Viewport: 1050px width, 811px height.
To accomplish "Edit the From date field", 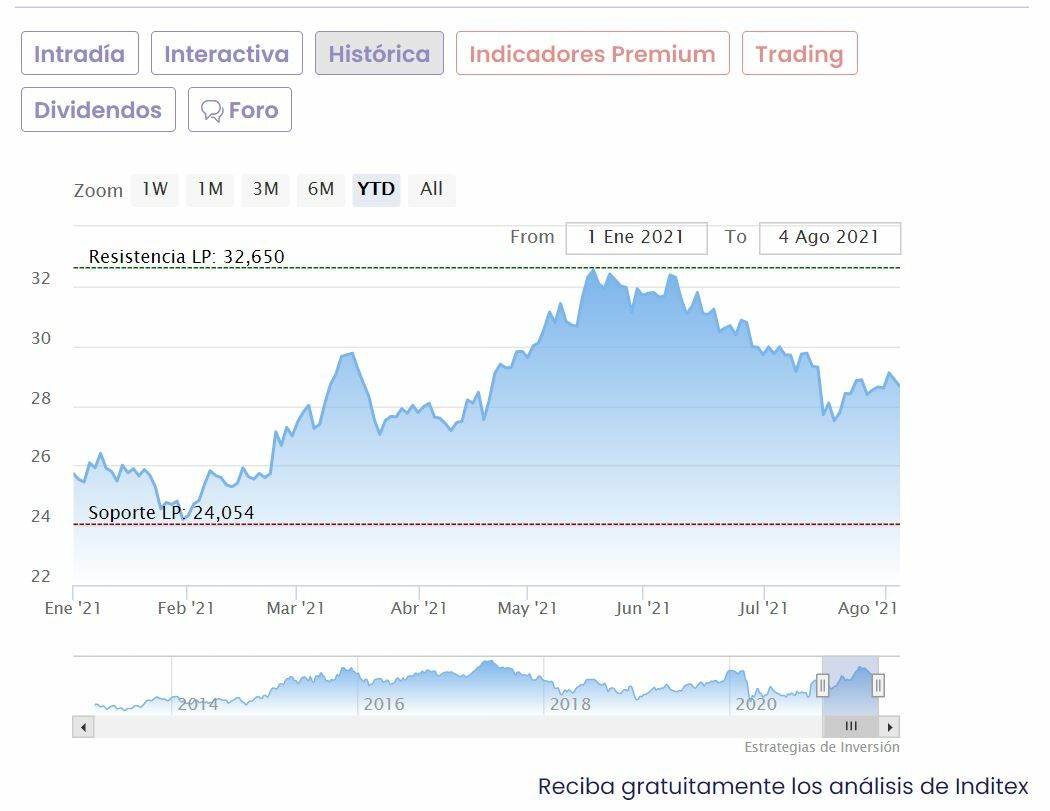I will (636, 238).
